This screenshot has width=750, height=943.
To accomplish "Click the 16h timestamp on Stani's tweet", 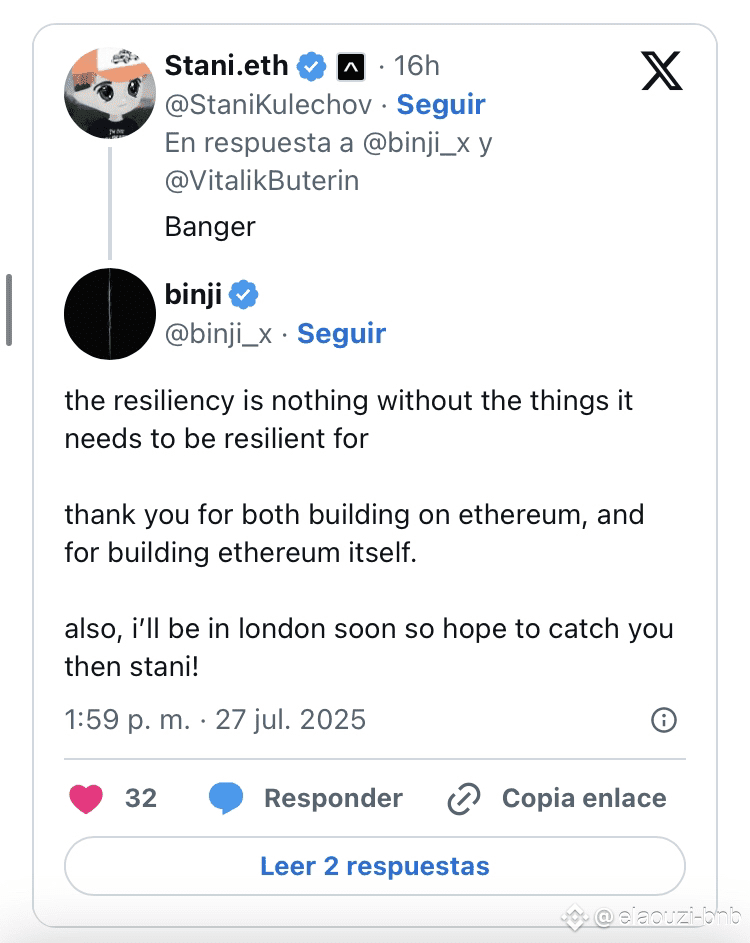I will click(x=417, y=66).
